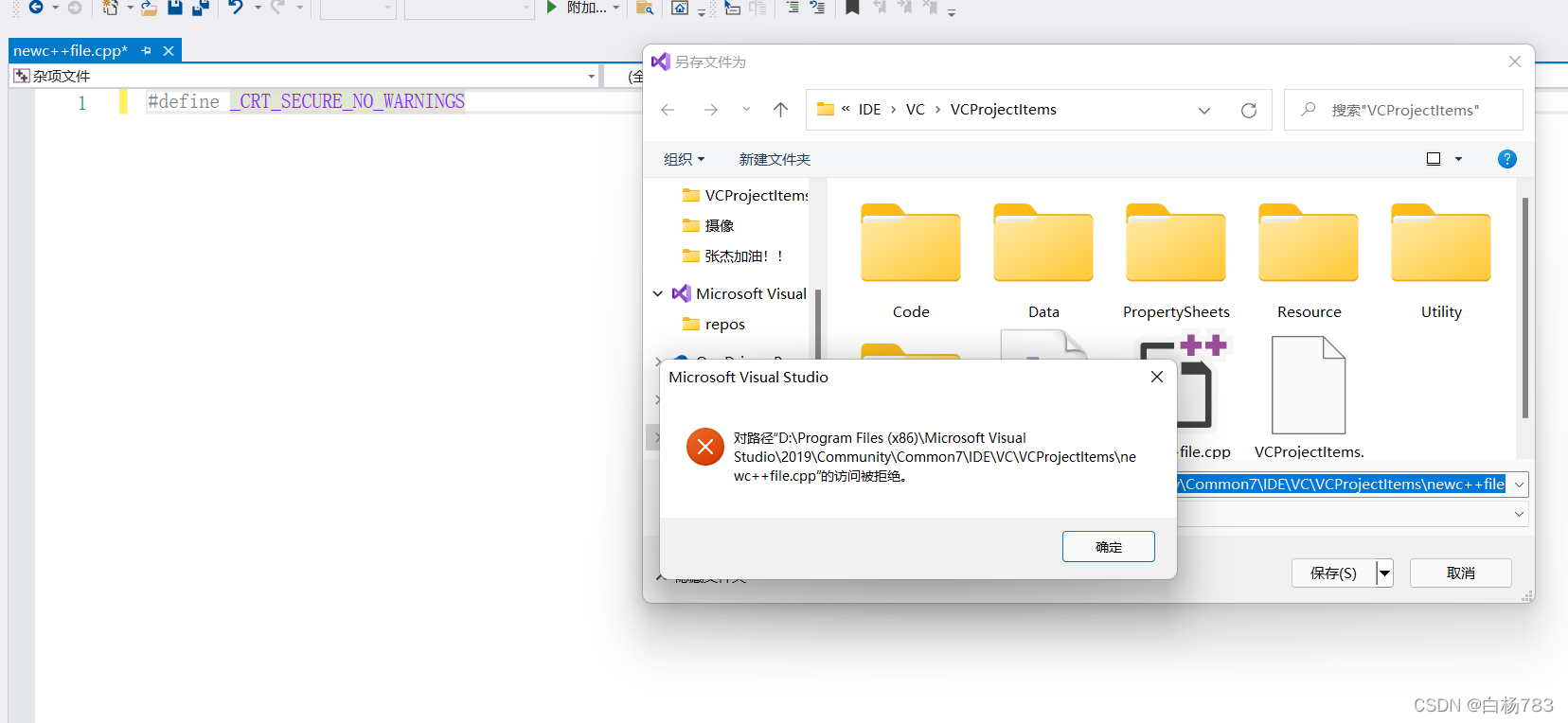Image resolution: width=1568 pixels, height=723 pixels.
Task: Click the navigate backward toolbar icon
Action: click(x=36, y=8)
